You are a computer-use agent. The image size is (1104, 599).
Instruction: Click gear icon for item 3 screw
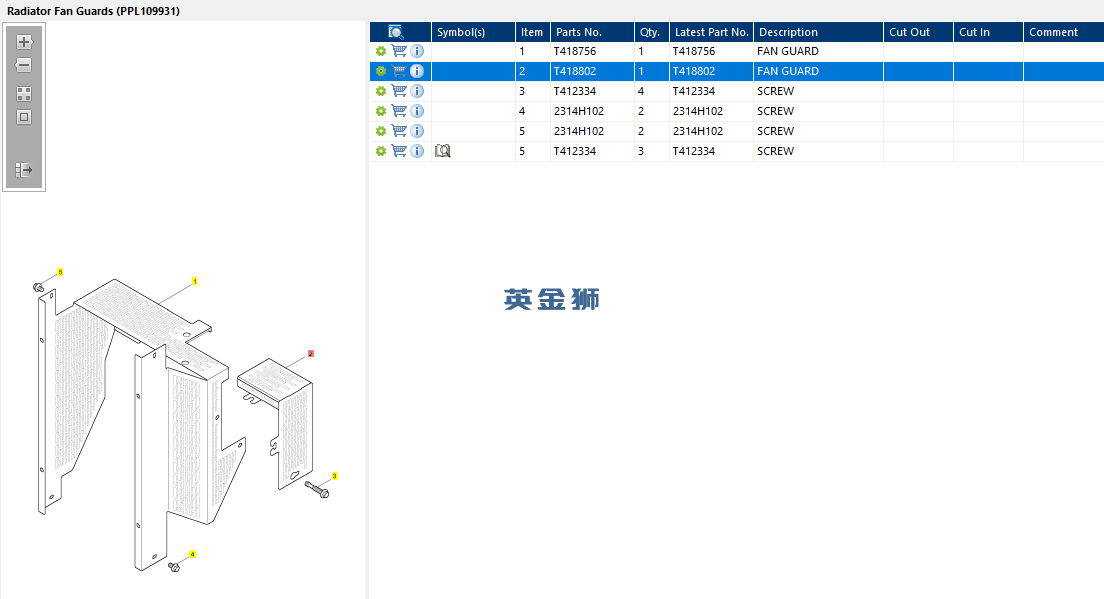(381, 92)
